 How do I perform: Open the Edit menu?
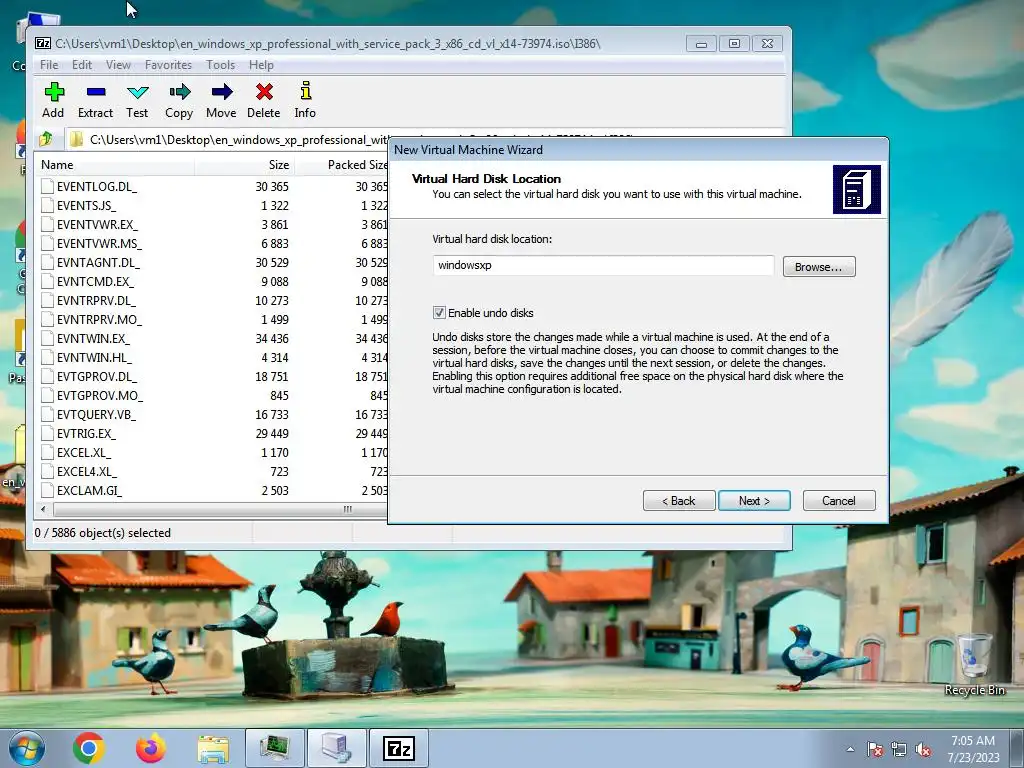(x=82, y=65)
